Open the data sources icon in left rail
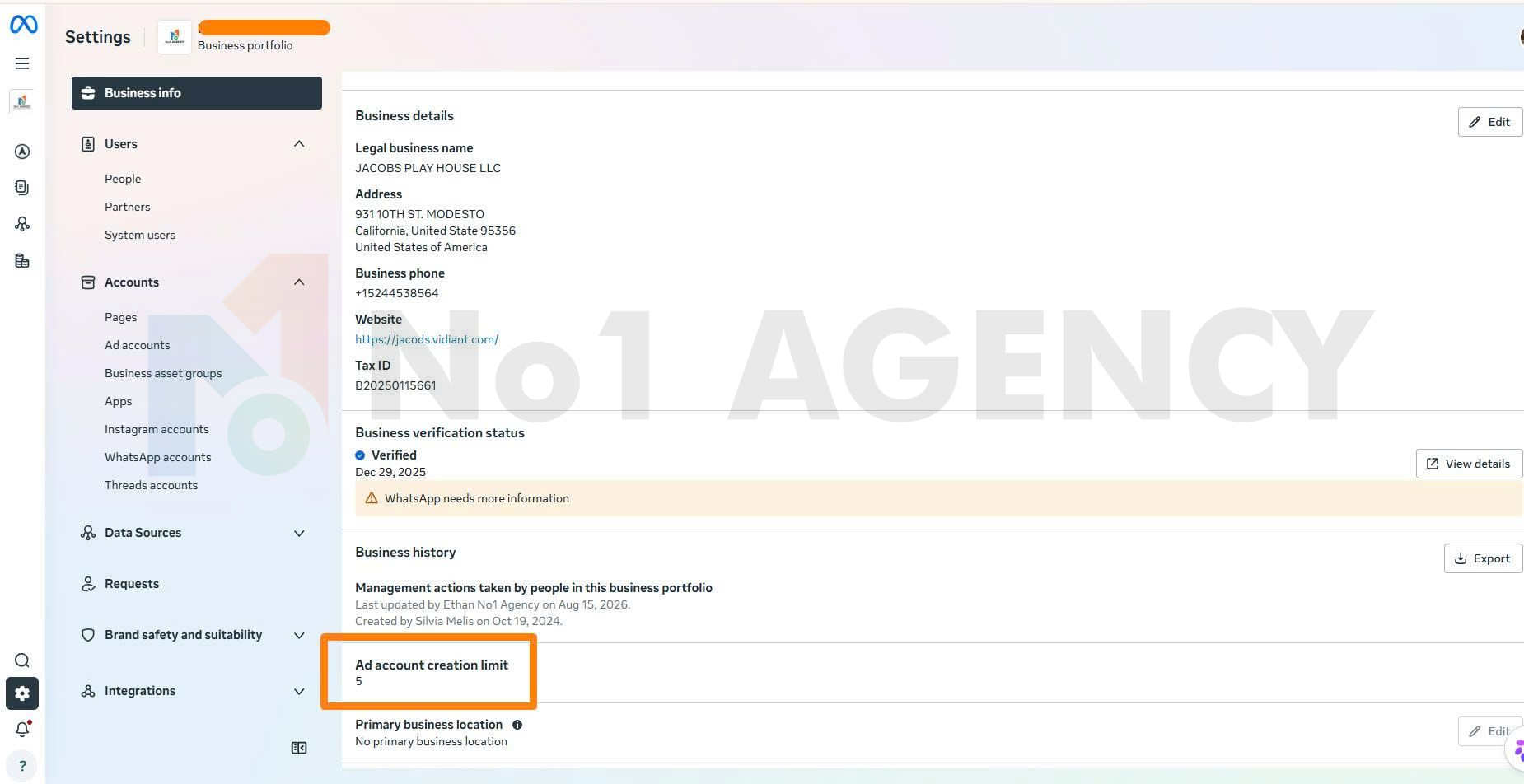 coord(22,224)
